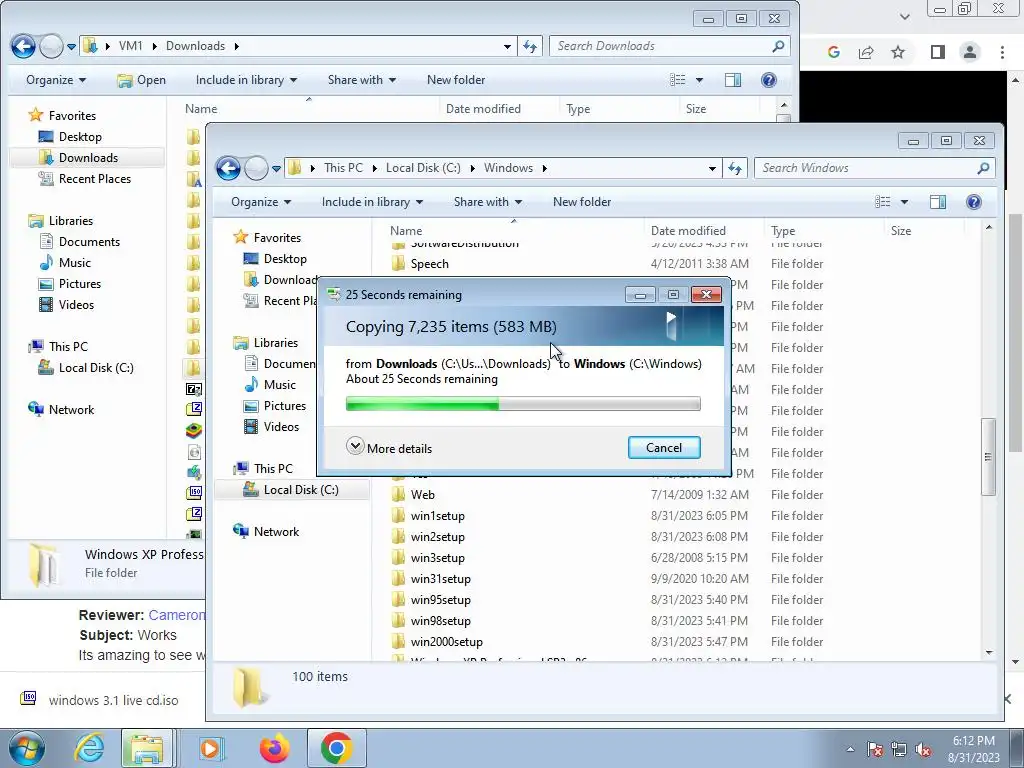Click the muted volume tray icon
Image resolution: width=1024 pixels, height=768 pixels.
[x=923, y=750]
